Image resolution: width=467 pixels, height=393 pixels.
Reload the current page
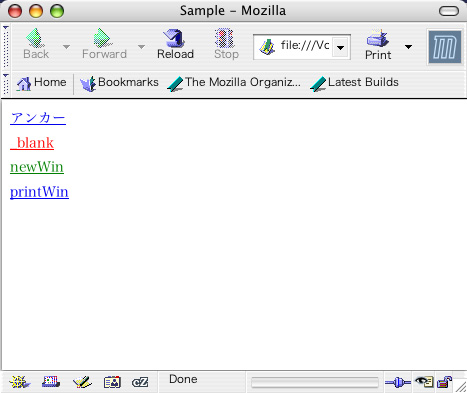(x=175, y=44)
